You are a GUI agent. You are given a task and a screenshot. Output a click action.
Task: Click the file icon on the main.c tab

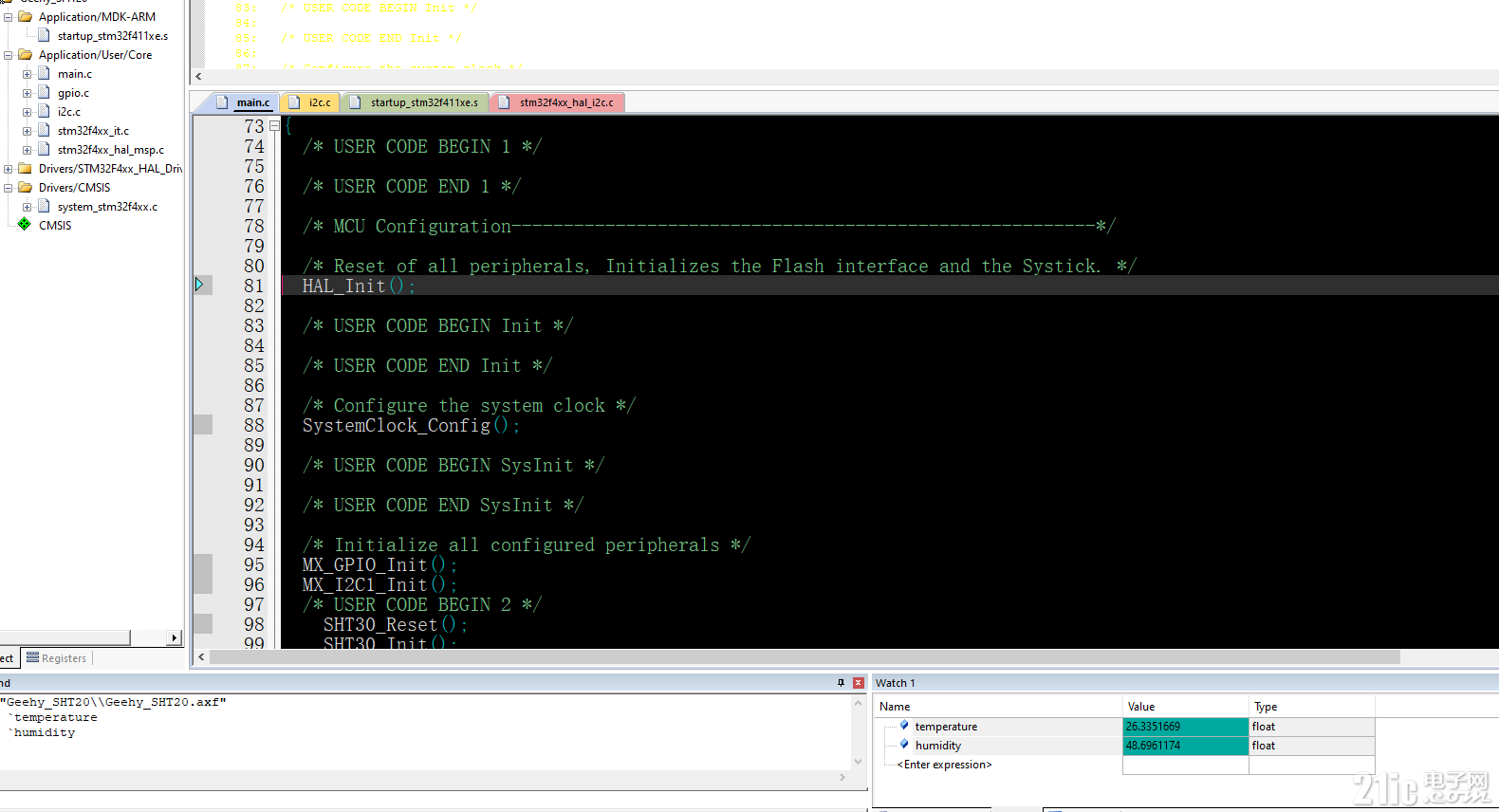pos(222,101)
